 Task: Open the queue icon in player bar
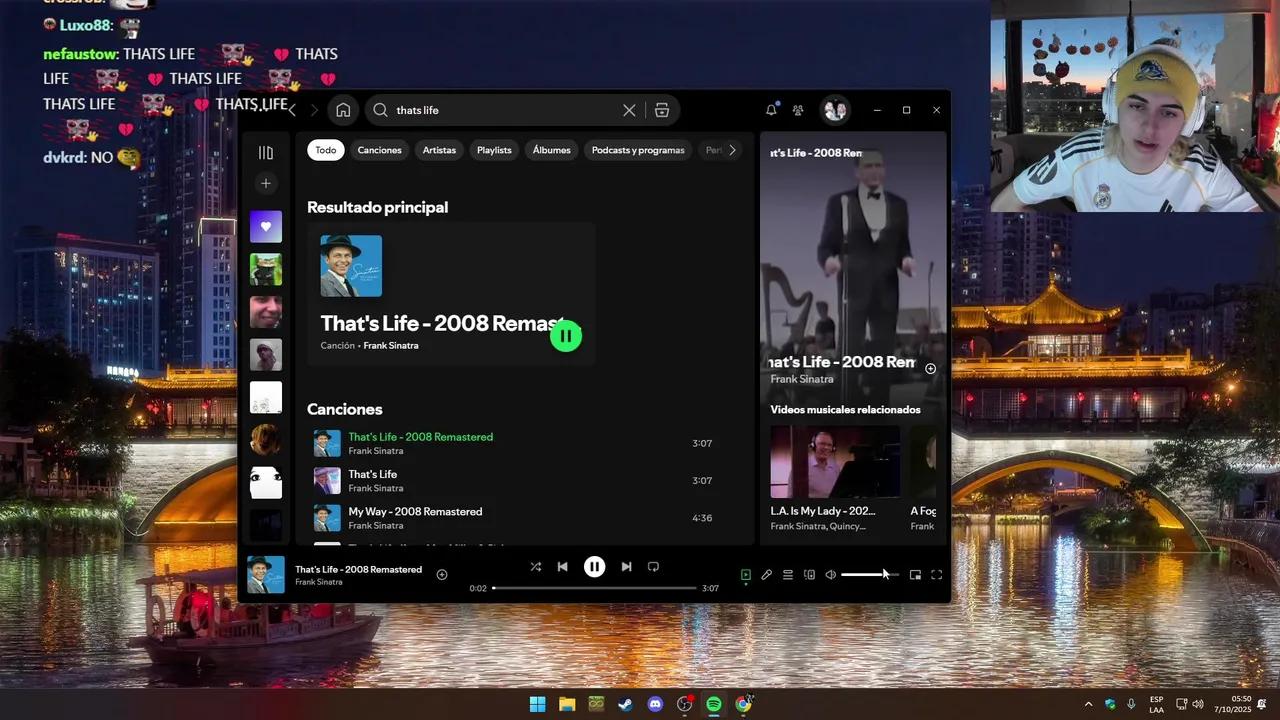click(x=788, y=575)
